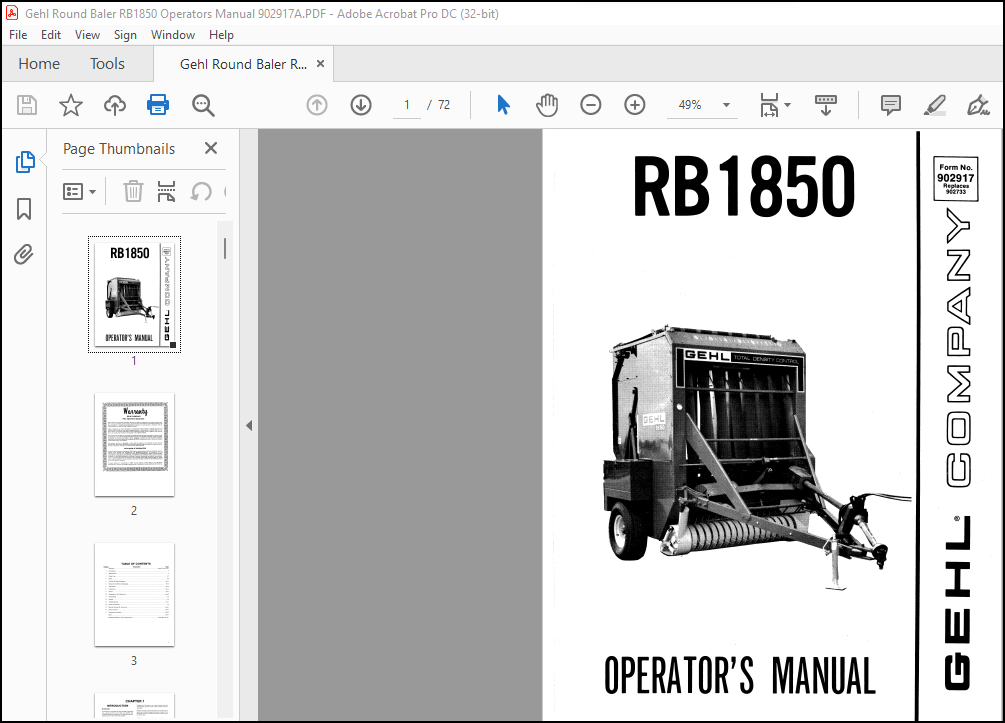Select page 3 table of contents thumbnail
1005x723 pixels.
tap(135, 594)
